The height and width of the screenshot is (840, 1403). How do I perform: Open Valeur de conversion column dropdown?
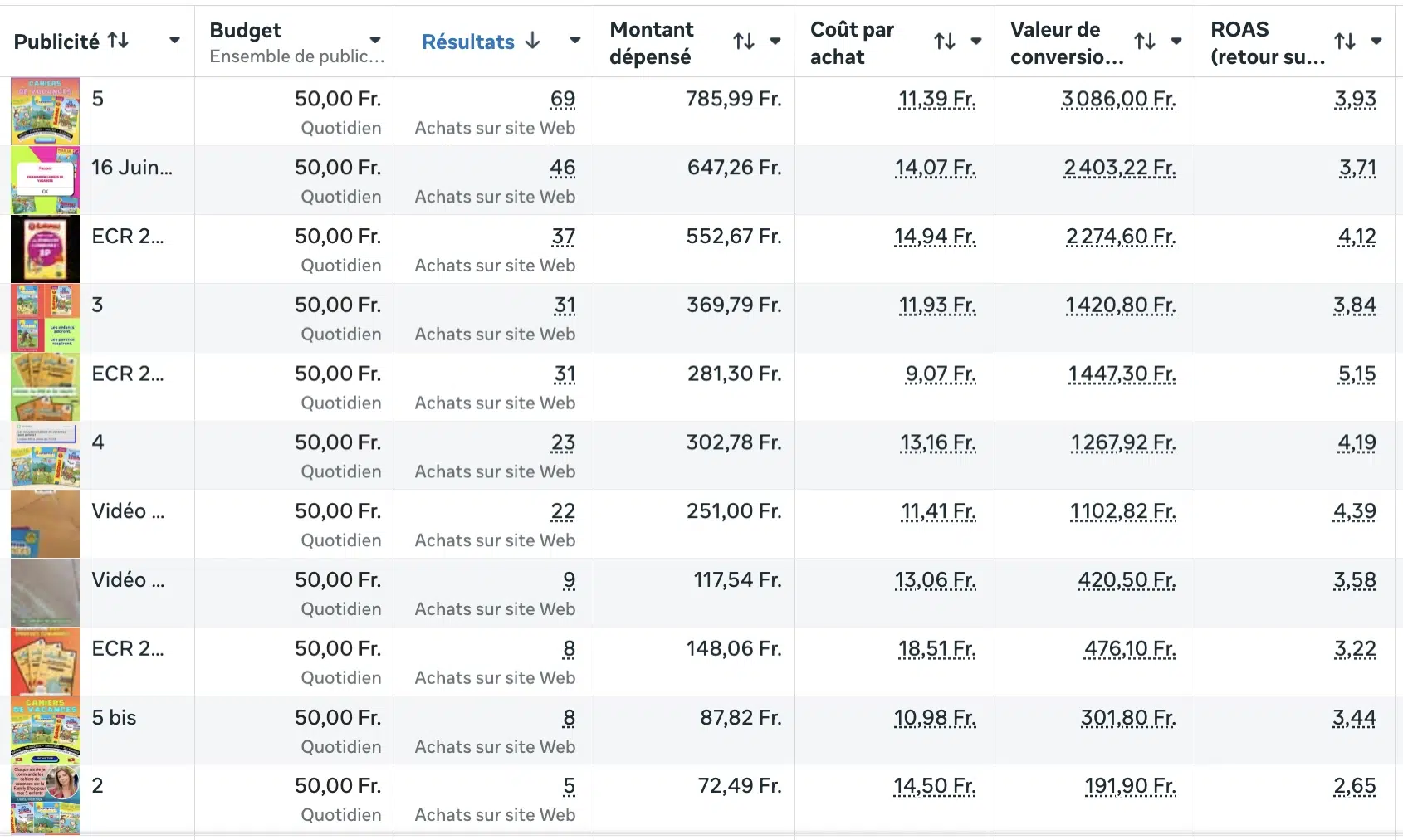click(1176, 41)
